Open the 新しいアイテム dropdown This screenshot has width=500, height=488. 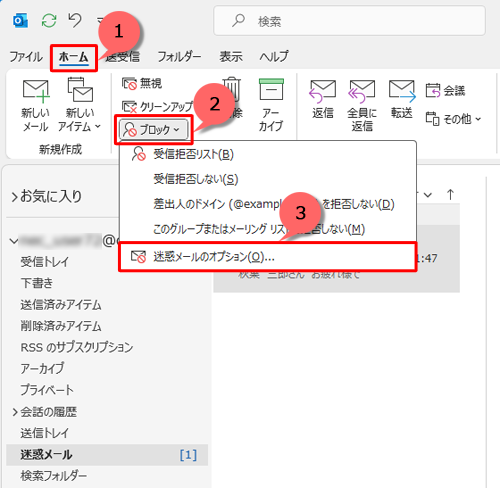click(x=79, y=105)
